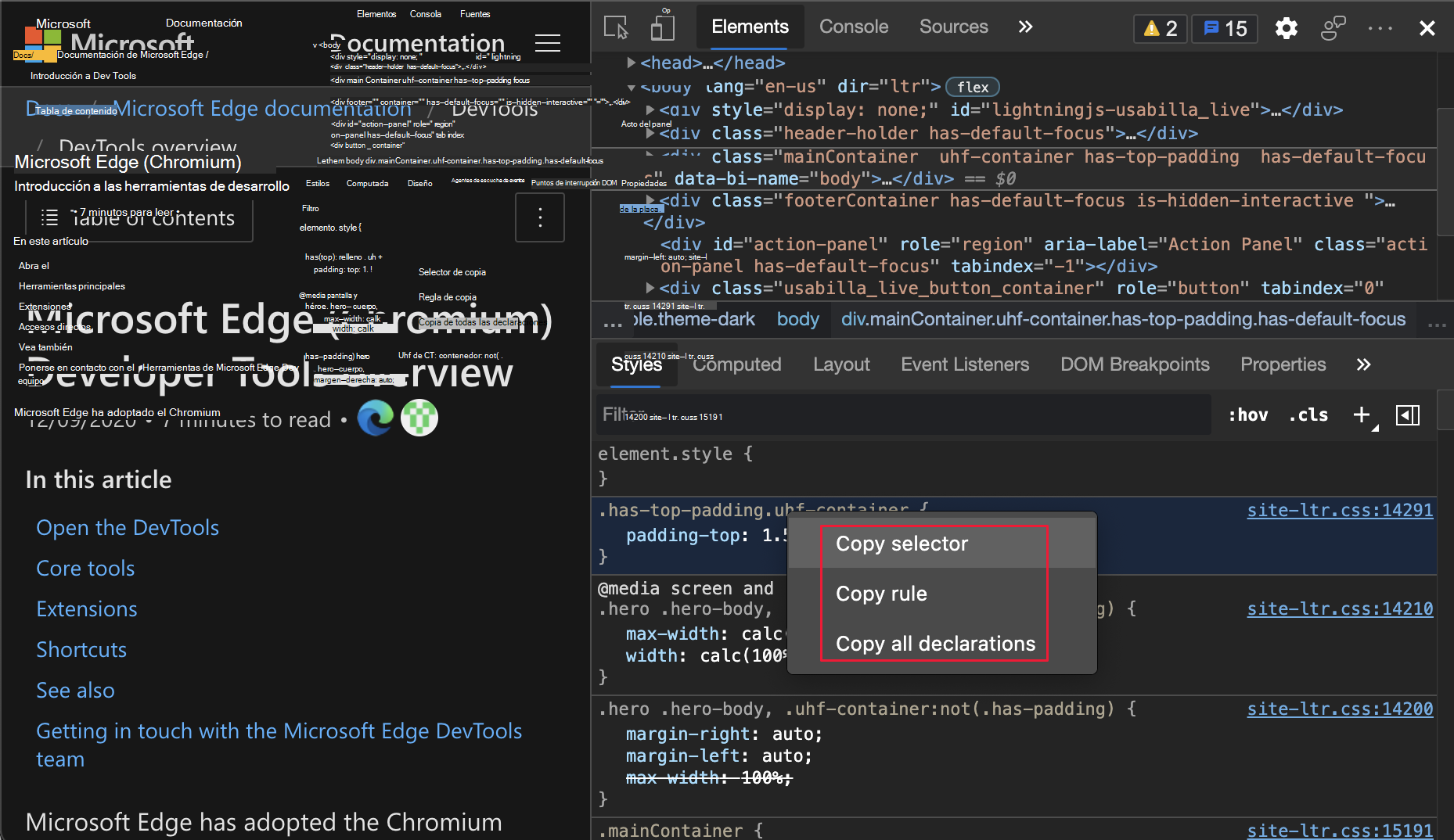The image size is (1454, 840).
Task: Toggle the flex overlay badge on body
Action: click(x=972, y=86)
